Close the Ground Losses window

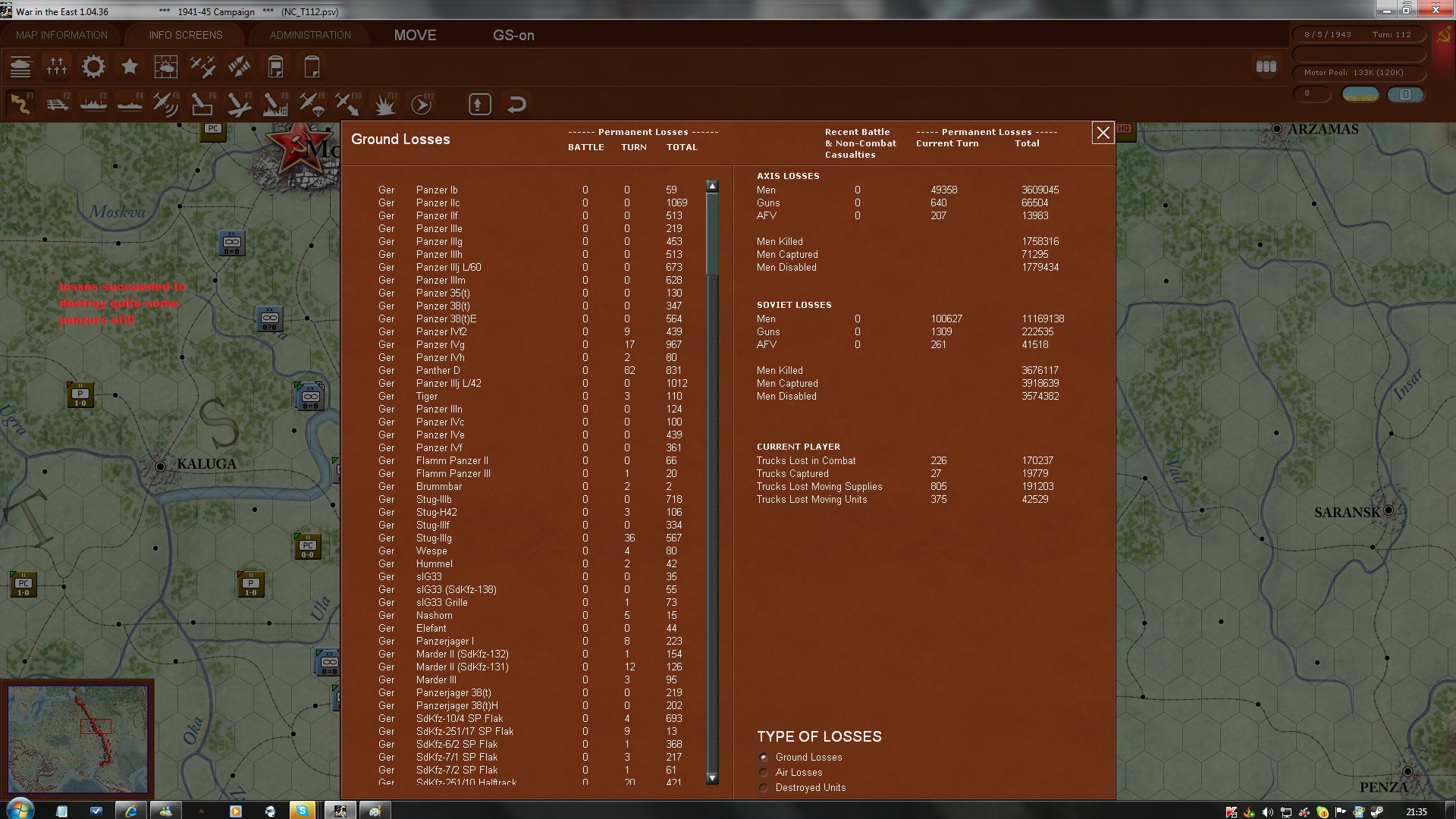point(1103,133)
